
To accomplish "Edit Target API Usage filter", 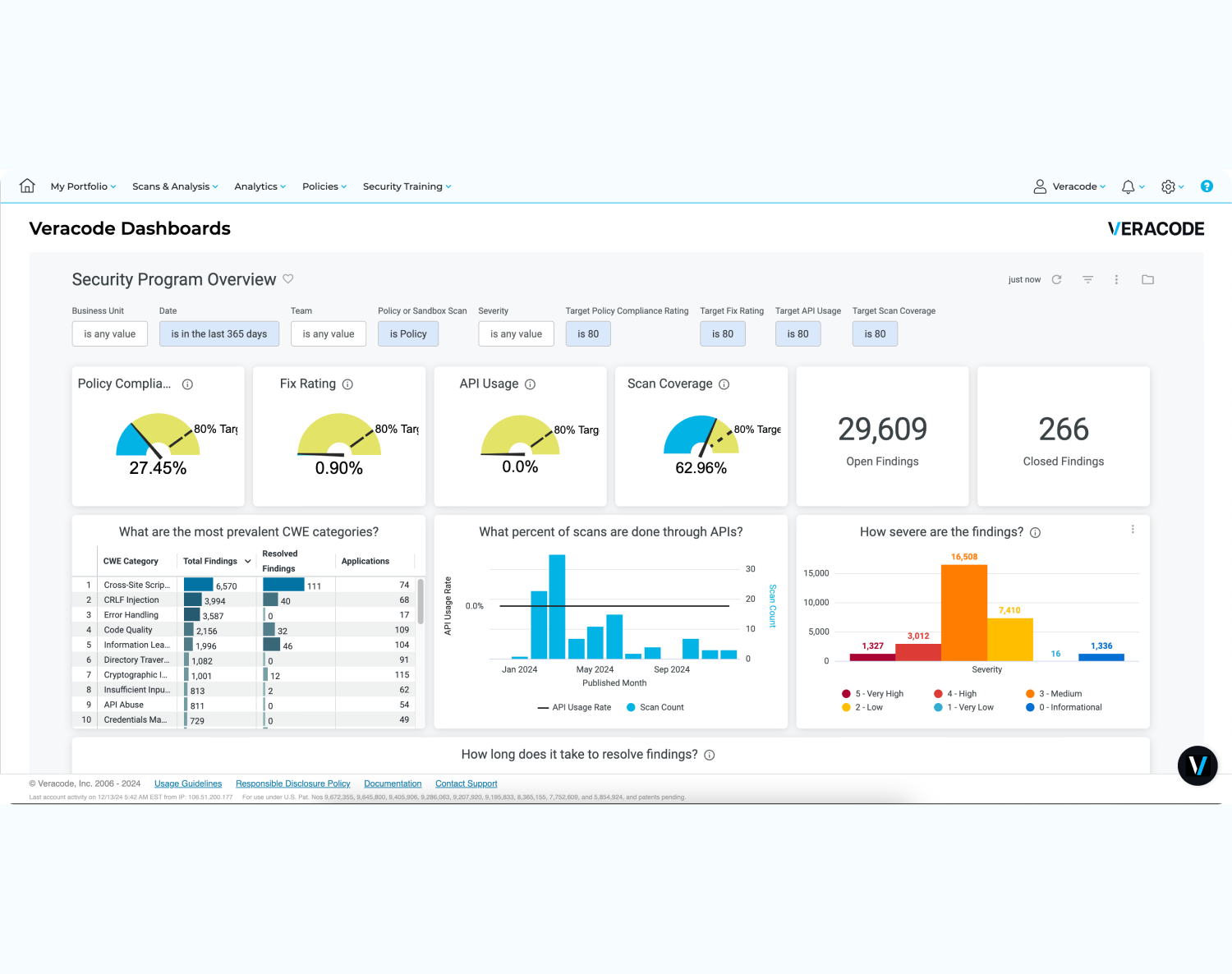I will coord(798,334).
